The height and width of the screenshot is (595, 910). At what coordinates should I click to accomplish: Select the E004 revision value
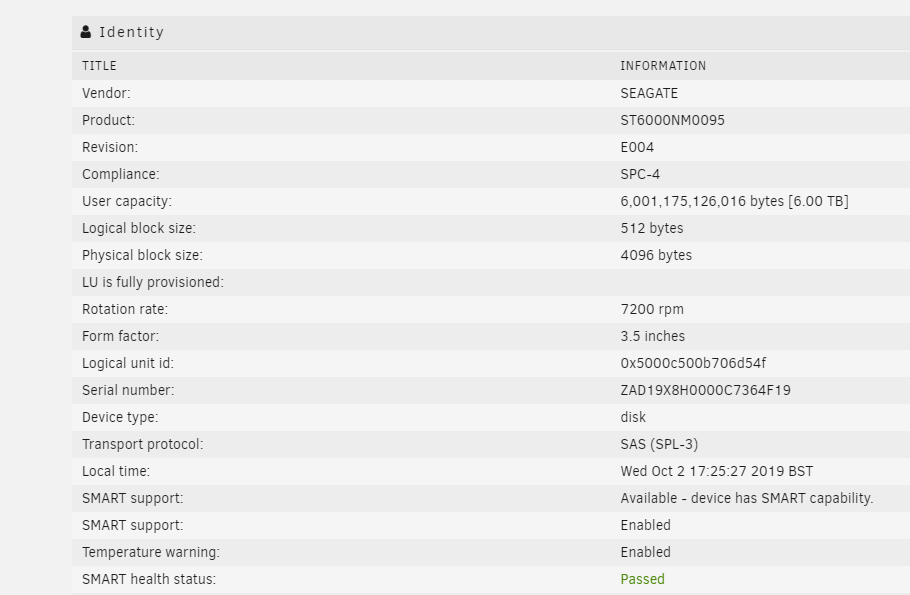coord(637,147)
